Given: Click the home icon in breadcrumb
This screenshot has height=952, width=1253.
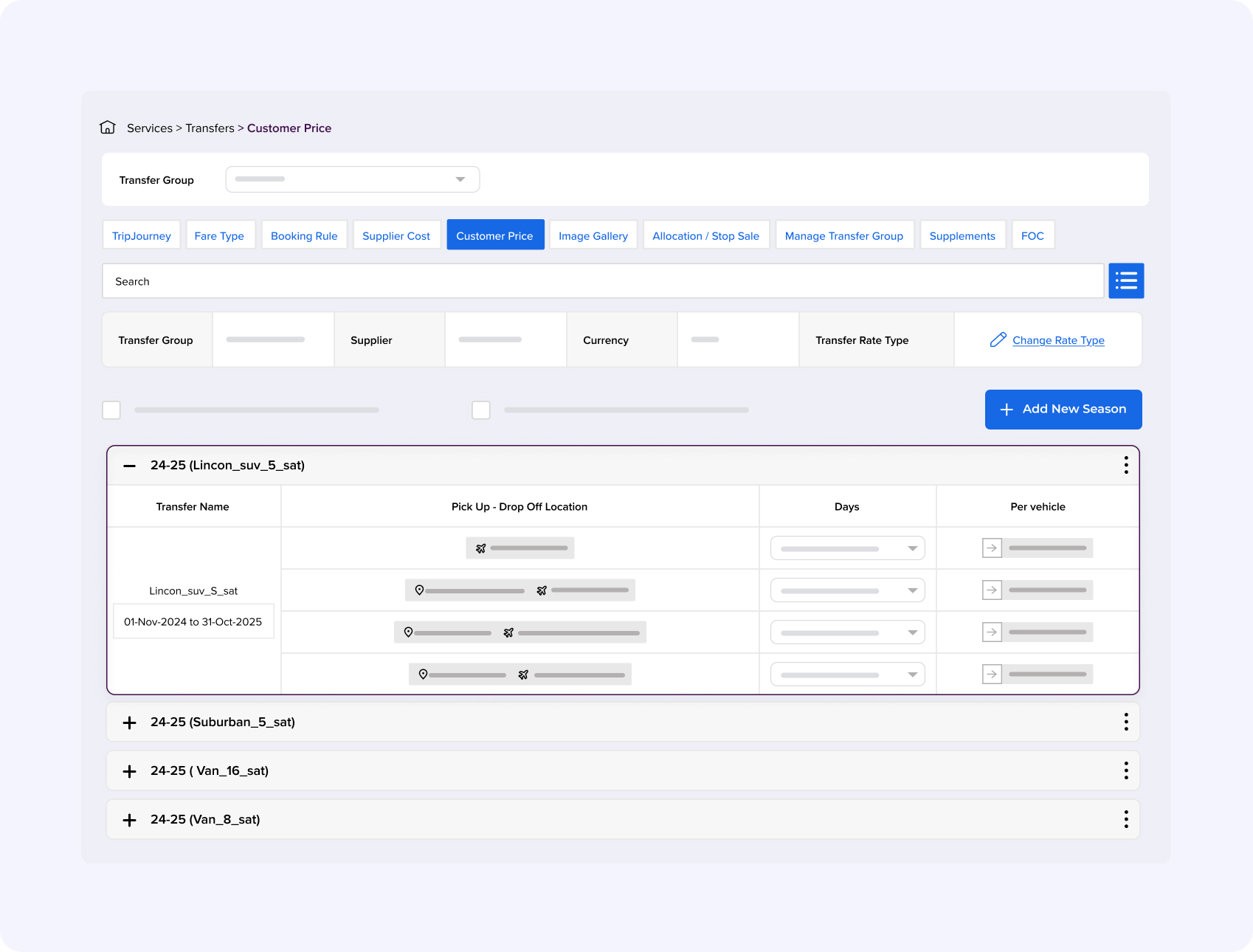Looking at the screenshot, I should pyautogui.click(x=108, y=128).
